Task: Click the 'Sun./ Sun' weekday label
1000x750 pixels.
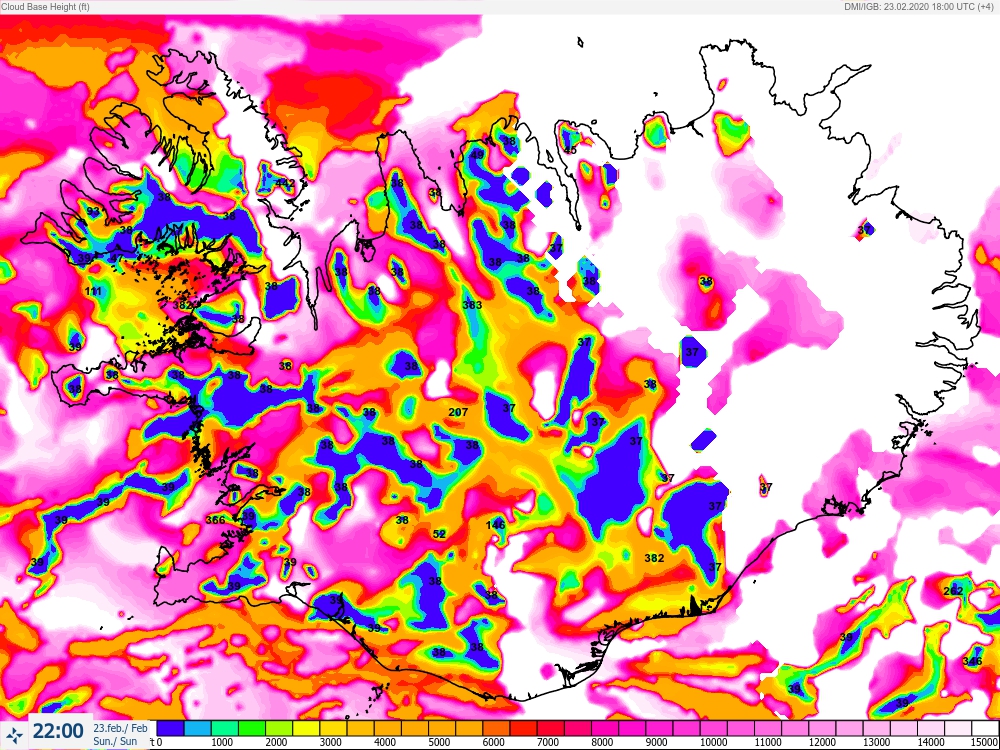Action: coord(114,740)
